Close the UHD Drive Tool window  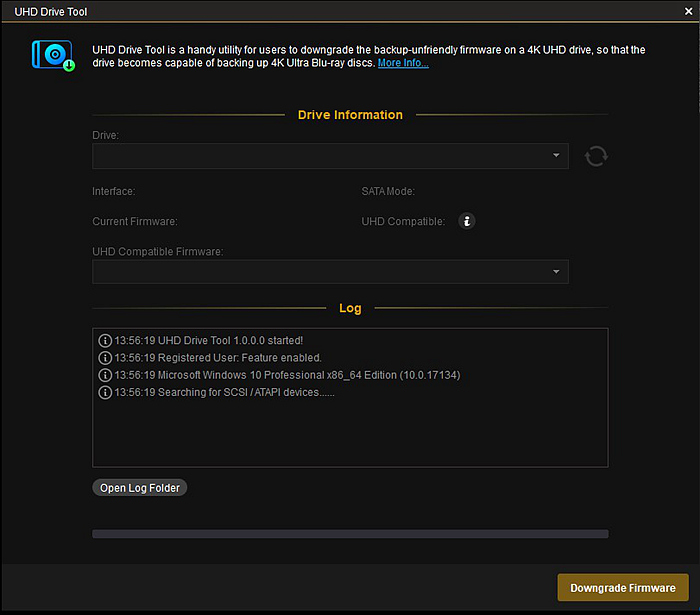[687, 12]
